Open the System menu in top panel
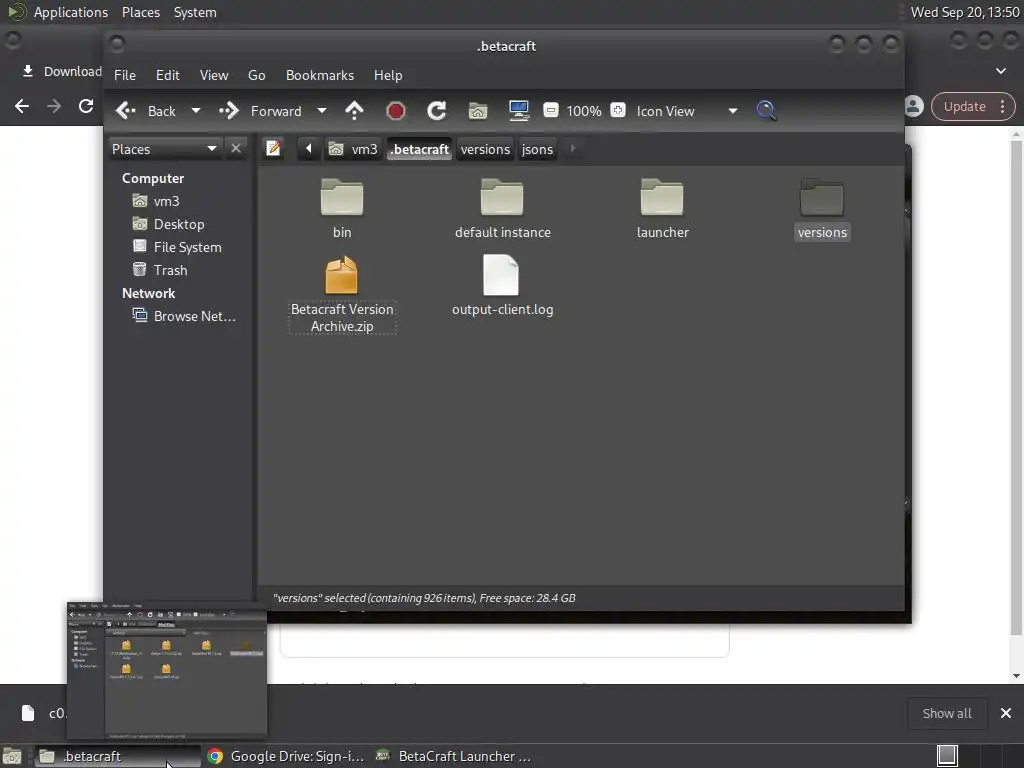 tap(195, 12)
